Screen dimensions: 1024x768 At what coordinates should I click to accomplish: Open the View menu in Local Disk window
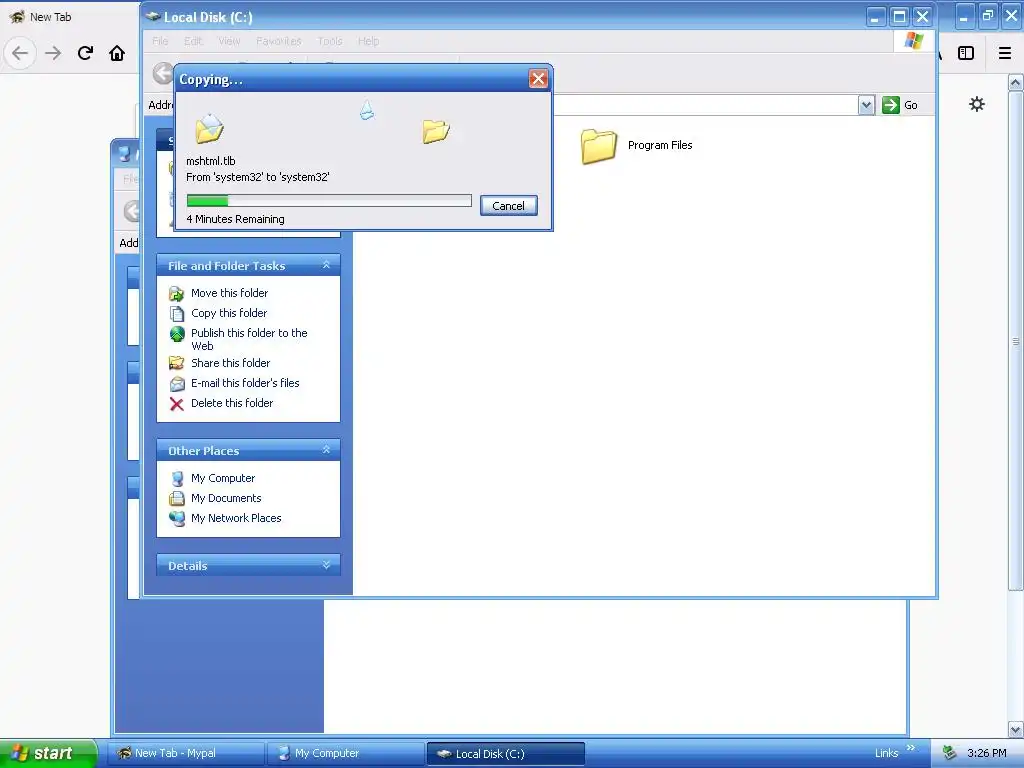(x=229, y=41)
